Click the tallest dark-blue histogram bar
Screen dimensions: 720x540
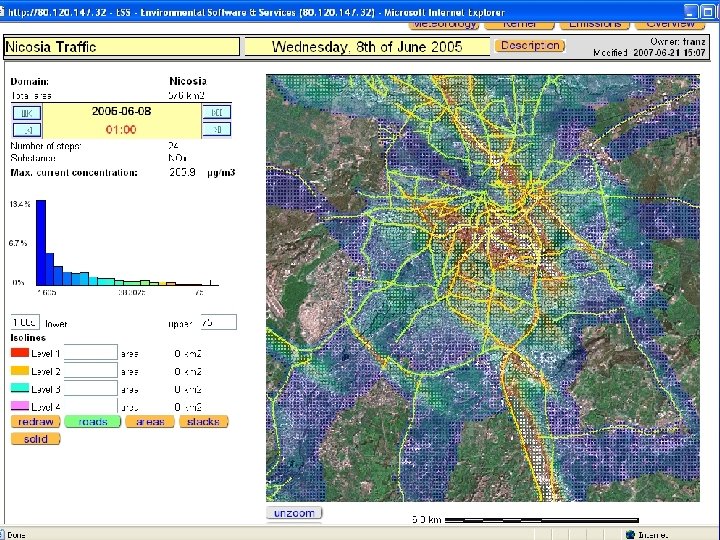pos(41,242)
